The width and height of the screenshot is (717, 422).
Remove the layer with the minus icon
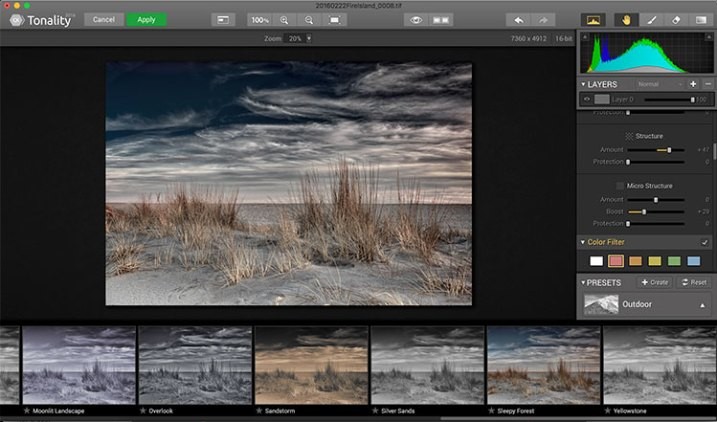click(x=708, y=84)
